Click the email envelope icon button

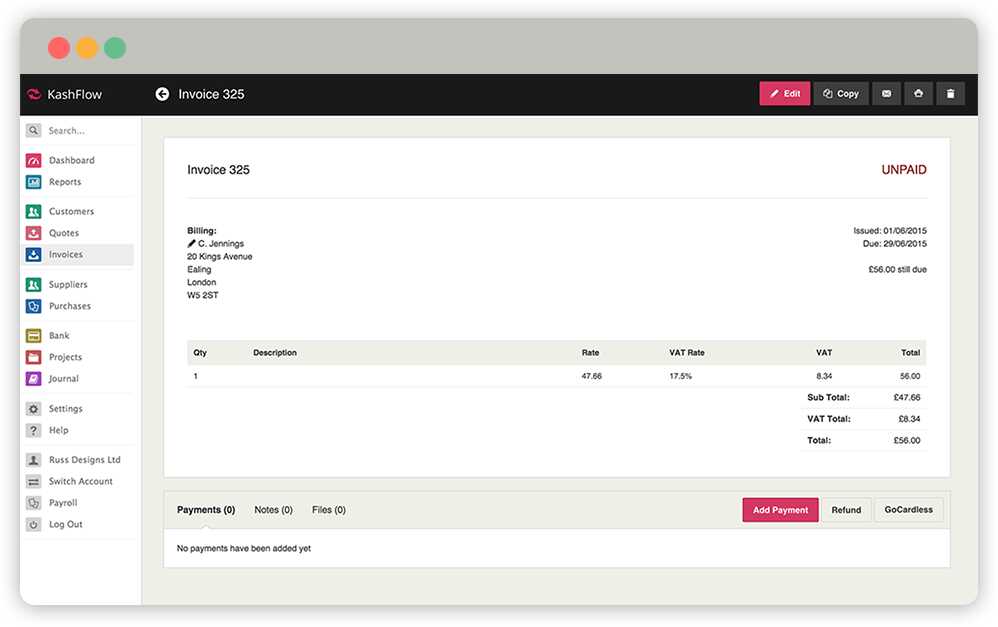tap(886, 94)
